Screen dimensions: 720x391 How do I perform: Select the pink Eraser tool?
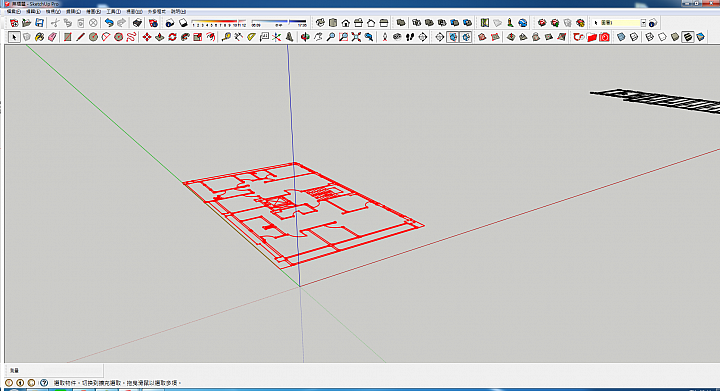(x=52, y=37)
